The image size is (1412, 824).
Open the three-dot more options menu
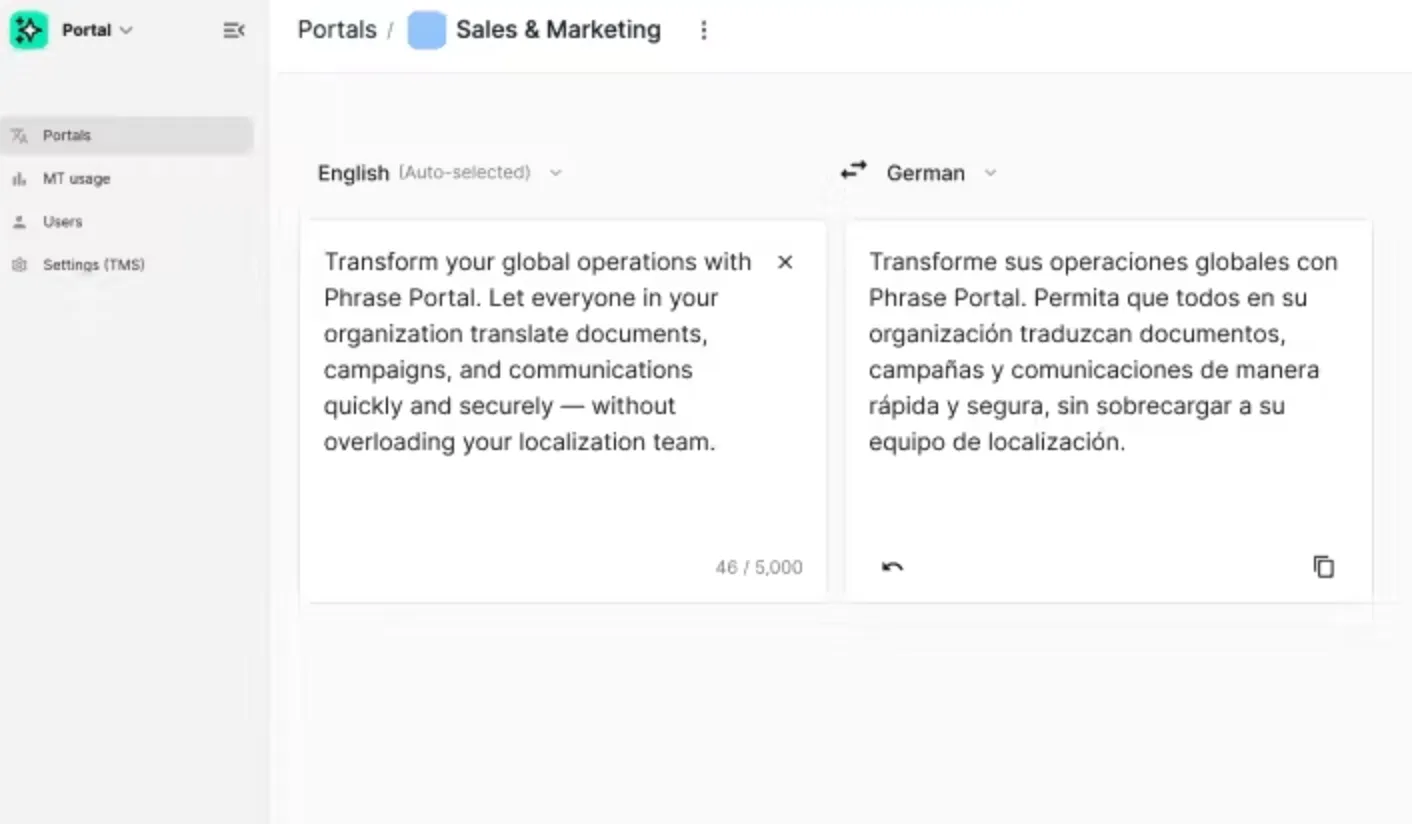(x=704, y=30)
